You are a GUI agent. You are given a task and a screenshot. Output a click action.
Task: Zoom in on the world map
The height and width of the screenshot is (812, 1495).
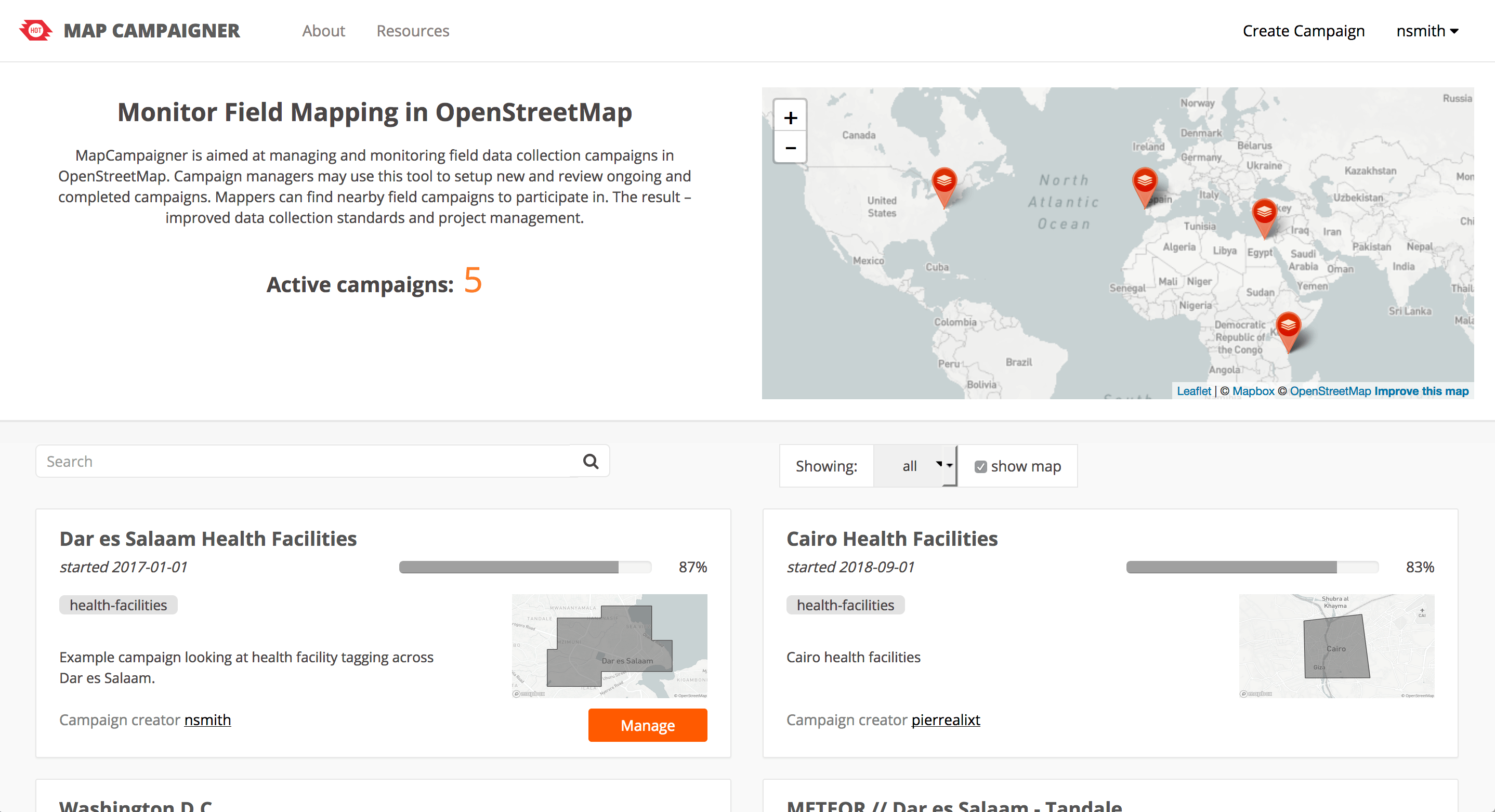[790, 118]
